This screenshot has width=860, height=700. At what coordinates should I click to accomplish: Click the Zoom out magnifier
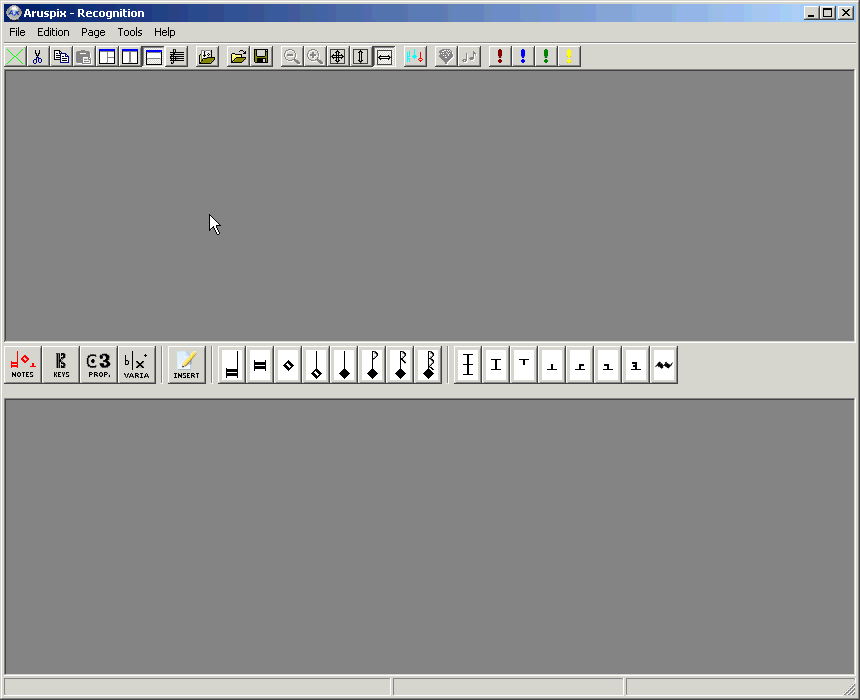[x=291, y=57]
